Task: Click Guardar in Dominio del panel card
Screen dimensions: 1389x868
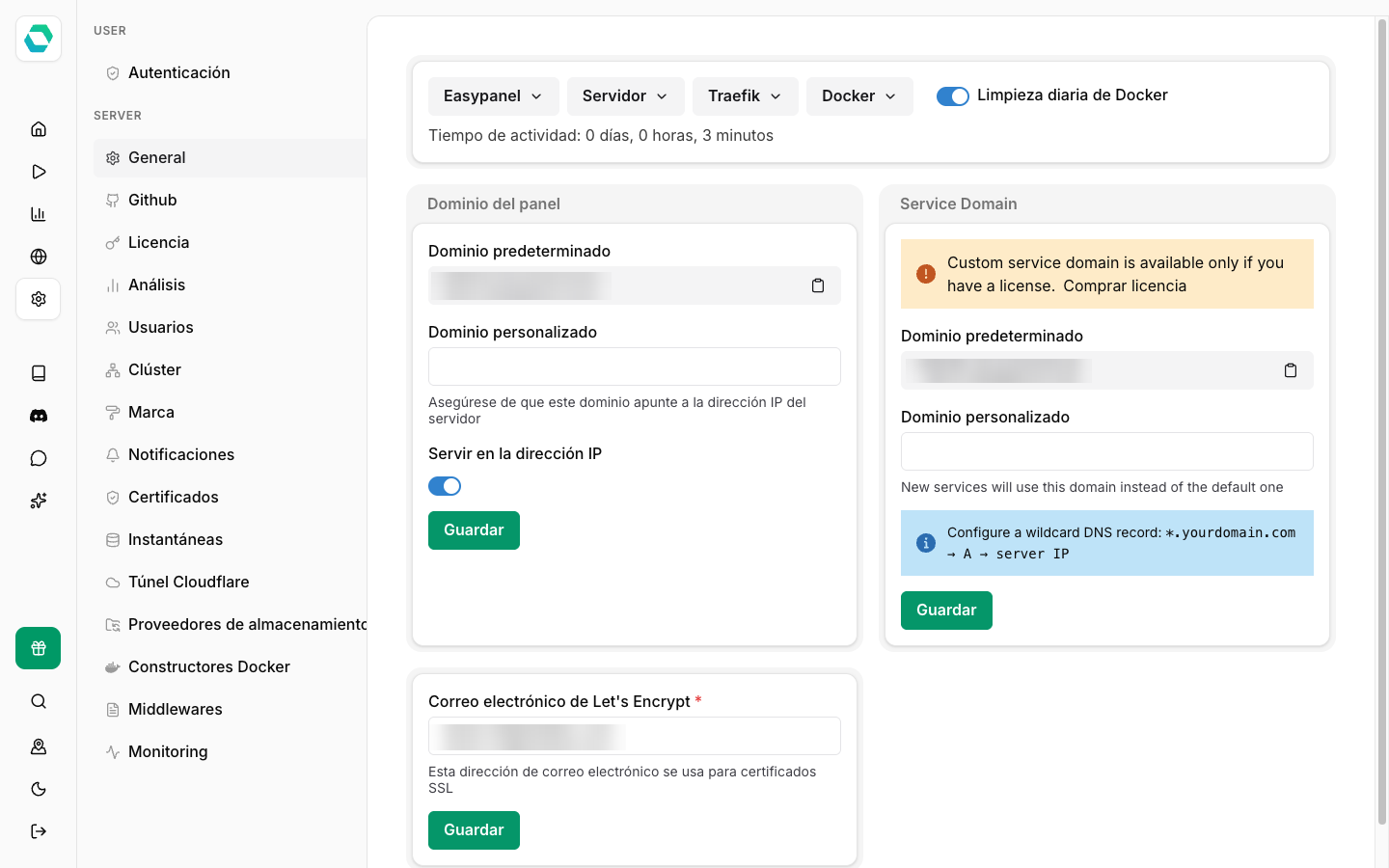Action: (474, 530)
